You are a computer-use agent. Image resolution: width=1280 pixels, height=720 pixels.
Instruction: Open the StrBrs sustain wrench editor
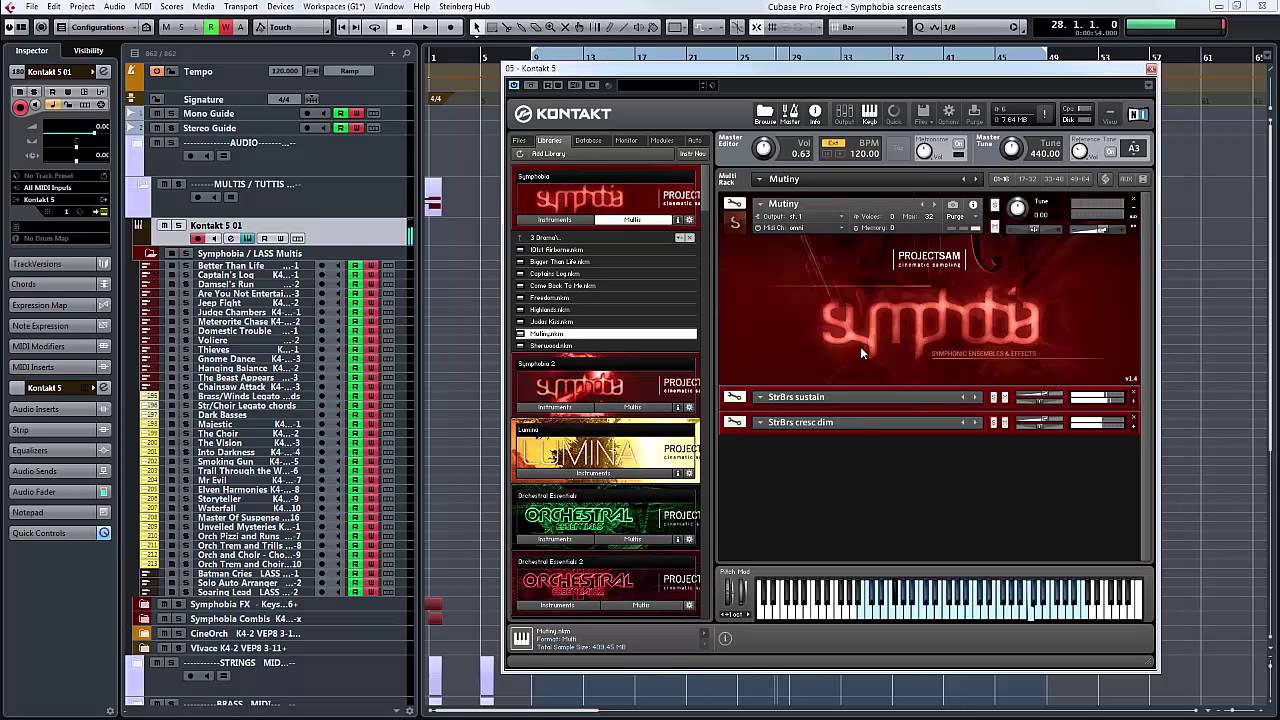point(734,397)
